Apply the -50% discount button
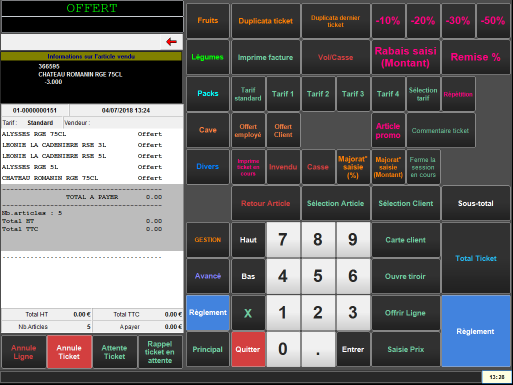The image size is (513, 385). point(493,21)
